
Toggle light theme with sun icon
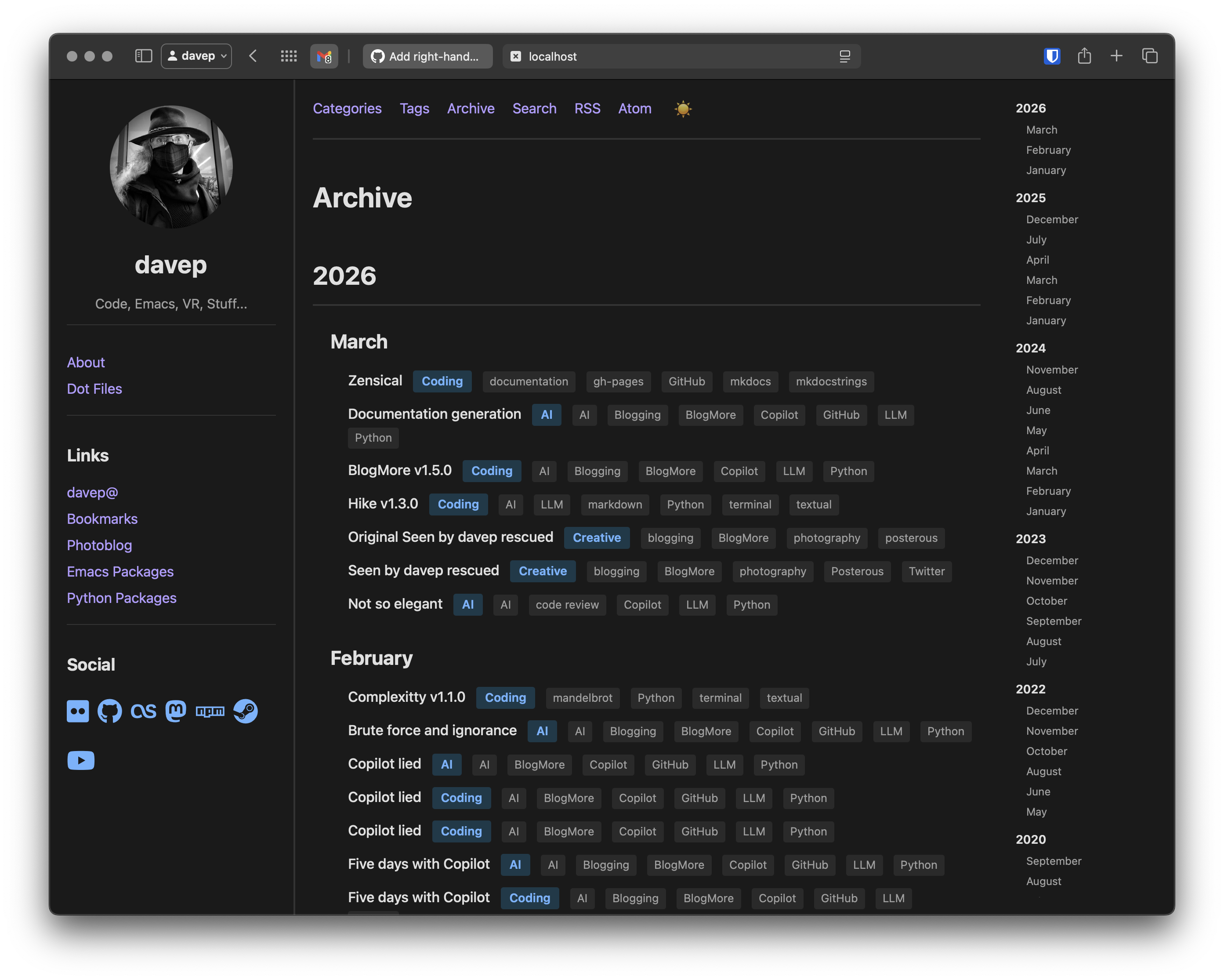coord(683,109)
